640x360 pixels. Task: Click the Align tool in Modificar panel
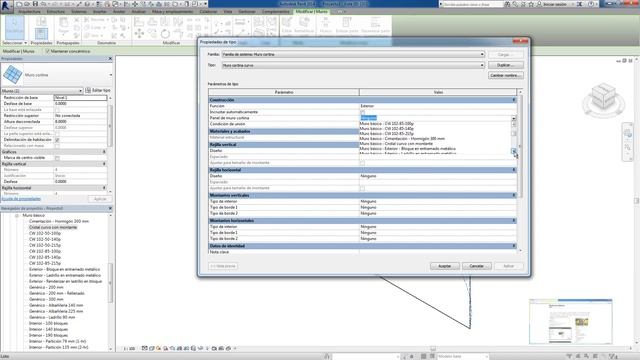coord(139,22)
